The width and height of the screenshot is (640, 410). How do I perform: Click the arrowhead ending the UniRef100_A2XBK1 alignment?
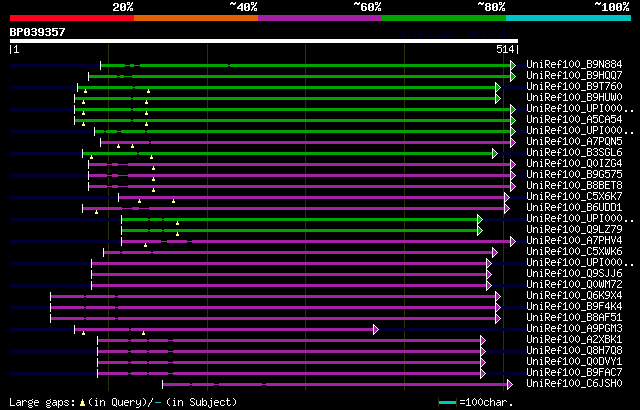[x=483, y=341]
